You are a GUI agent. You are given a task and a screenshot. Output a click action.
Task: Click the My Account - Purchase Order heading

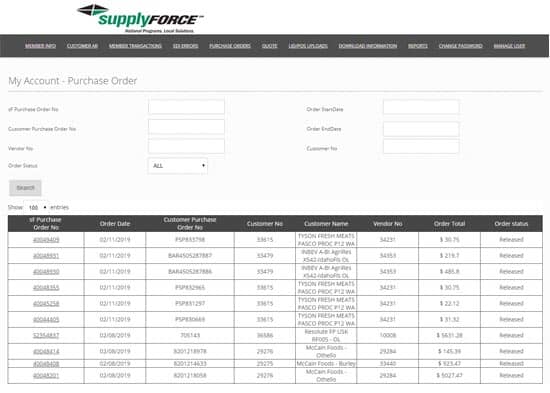[73, 81]
